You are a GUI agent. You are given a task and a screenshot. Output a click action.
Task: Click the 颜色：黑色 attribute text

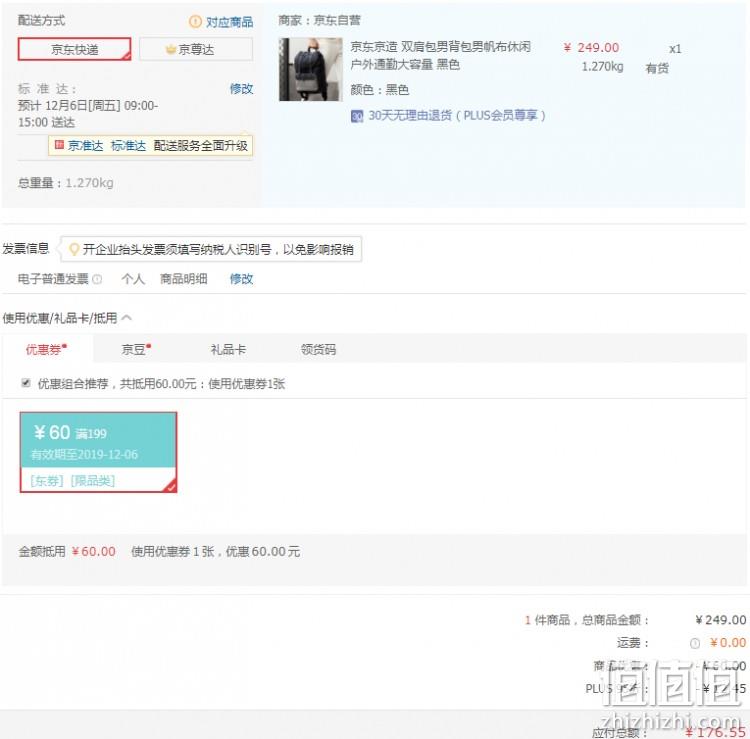pos(380,90)
